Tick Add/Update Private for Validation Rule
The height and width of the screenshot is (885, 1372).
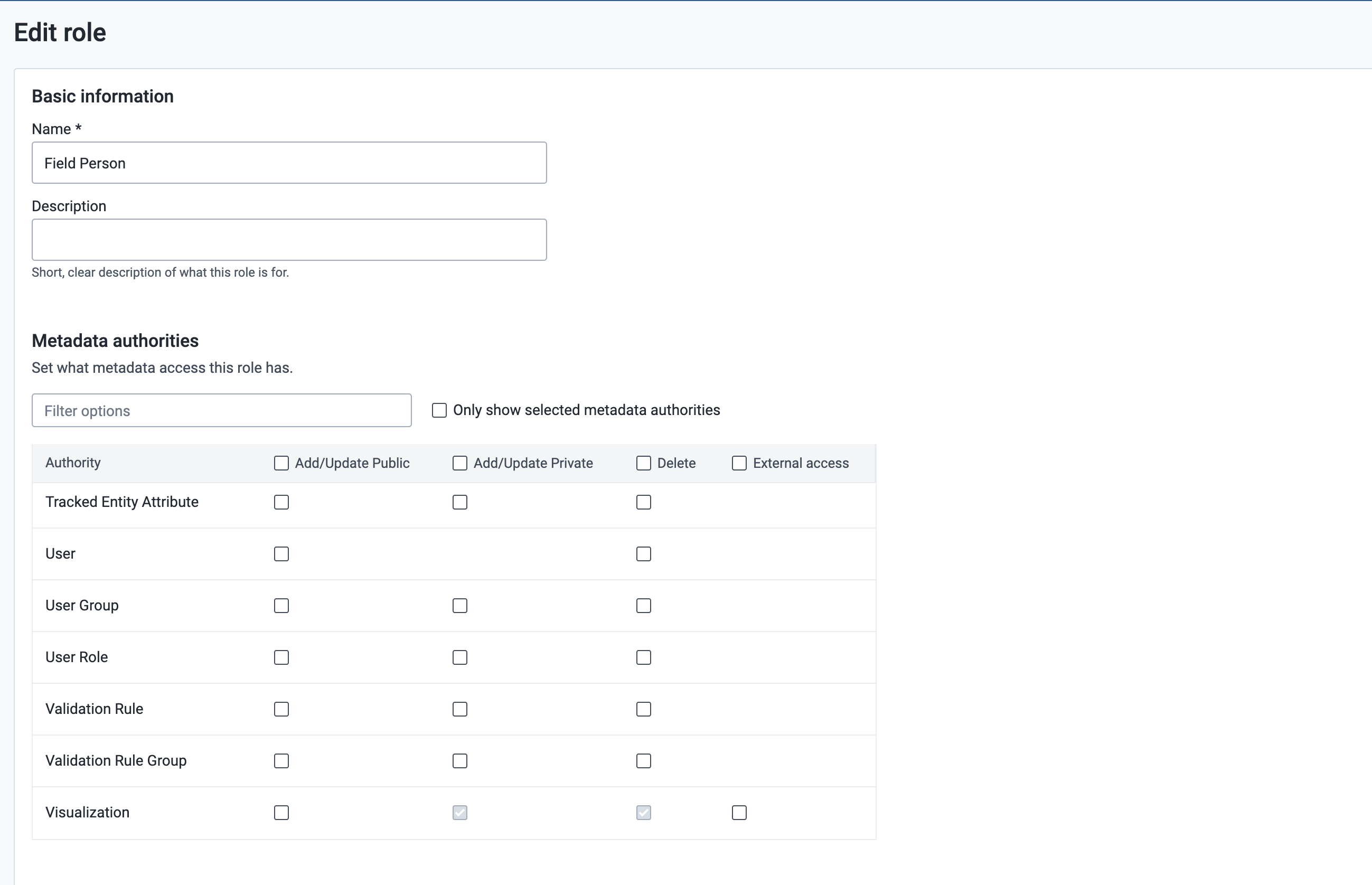click(x=460, y=709)
